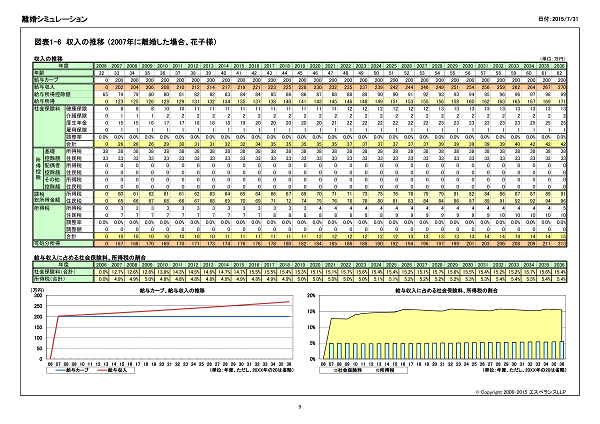
Task: Click the 雇用保険 row label
Action: click(77, 129)
